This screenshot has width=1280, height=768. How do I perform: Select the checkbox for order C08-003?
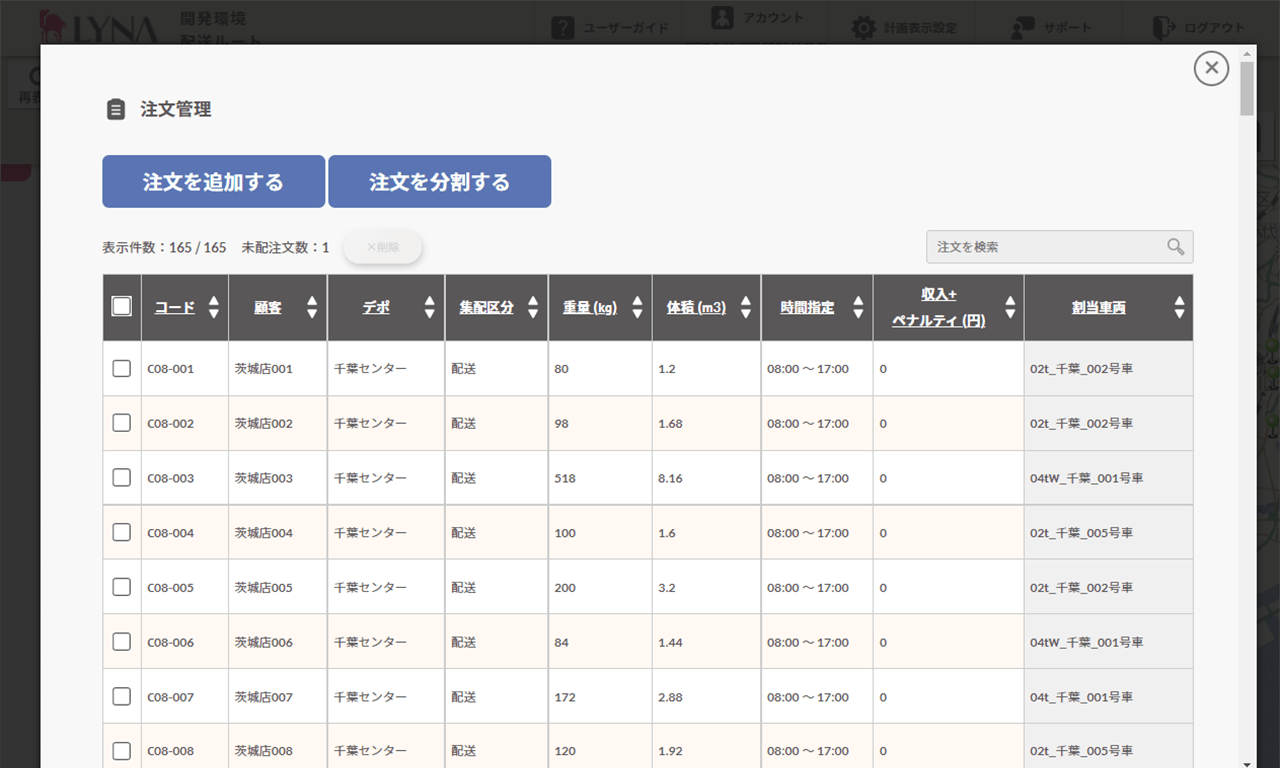point(122,478)
